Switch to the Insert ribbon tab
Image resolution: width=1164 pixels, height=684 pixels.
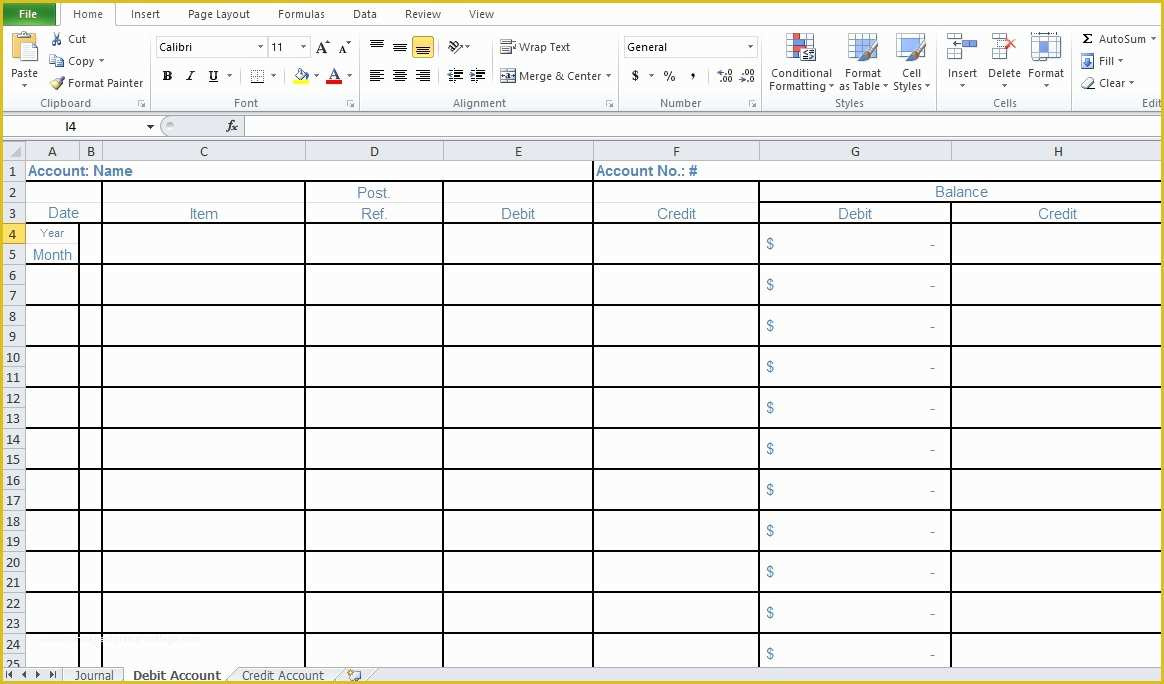[146, 14]
